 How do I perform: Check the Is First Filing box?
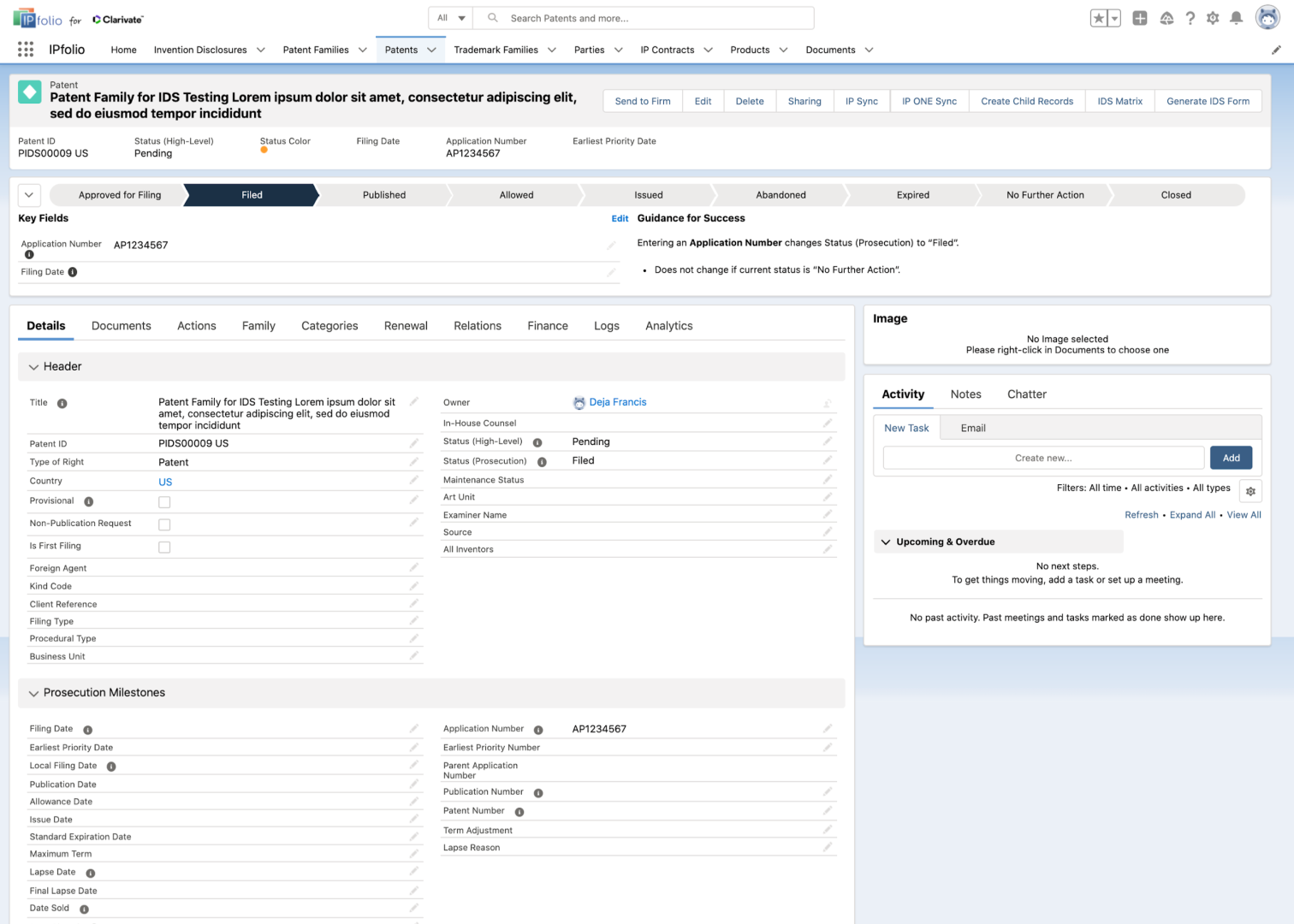[164, 547]
